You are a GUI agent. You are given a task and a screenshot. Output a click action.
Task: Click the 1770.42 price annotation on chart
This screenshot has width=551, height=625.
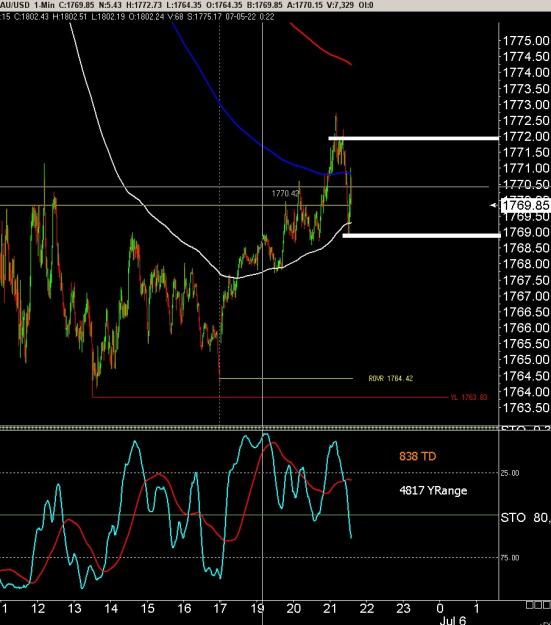click(x=285, y=193)
